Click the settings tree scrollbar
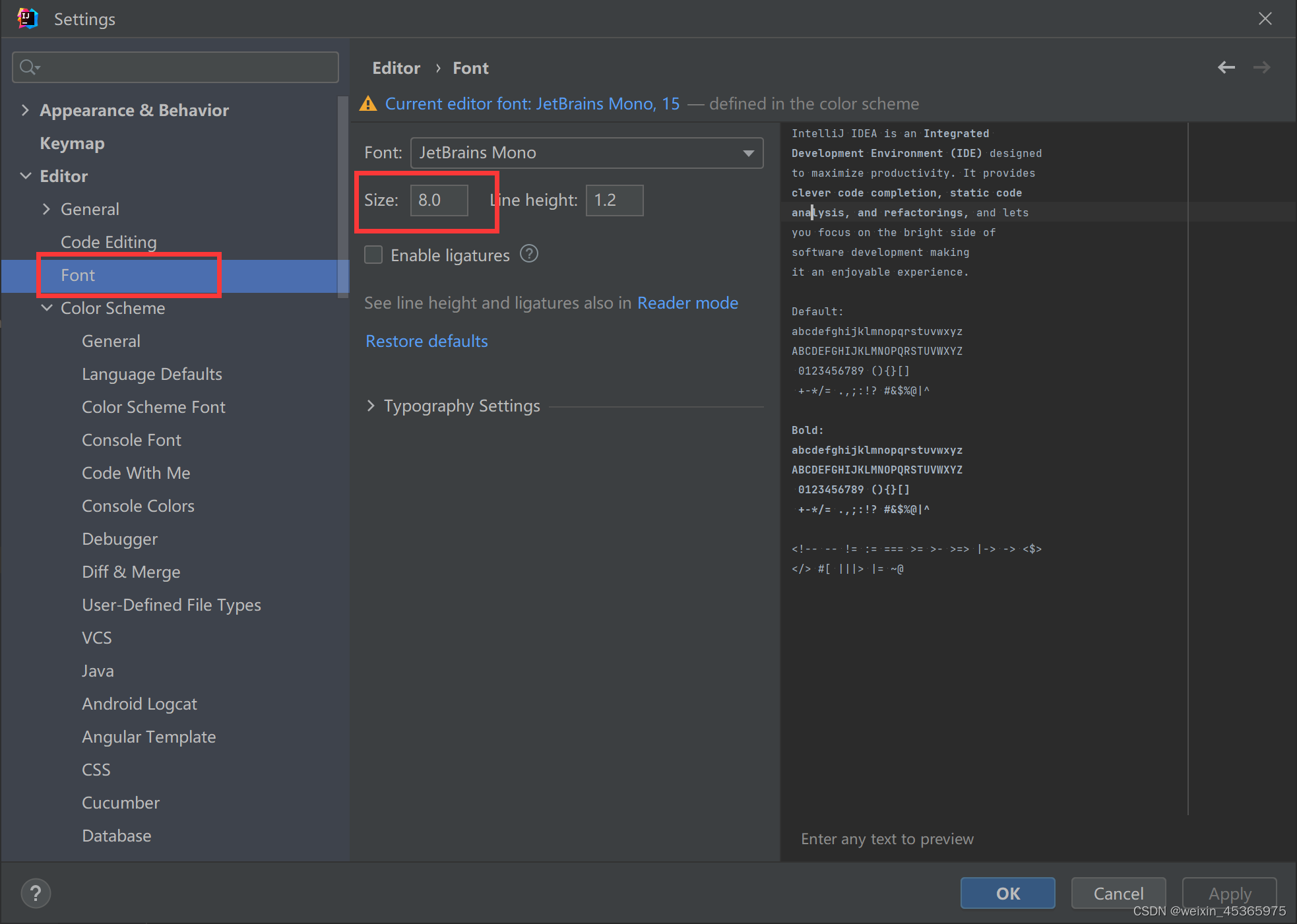This screenshot has height=924, width=1297. 342,198
